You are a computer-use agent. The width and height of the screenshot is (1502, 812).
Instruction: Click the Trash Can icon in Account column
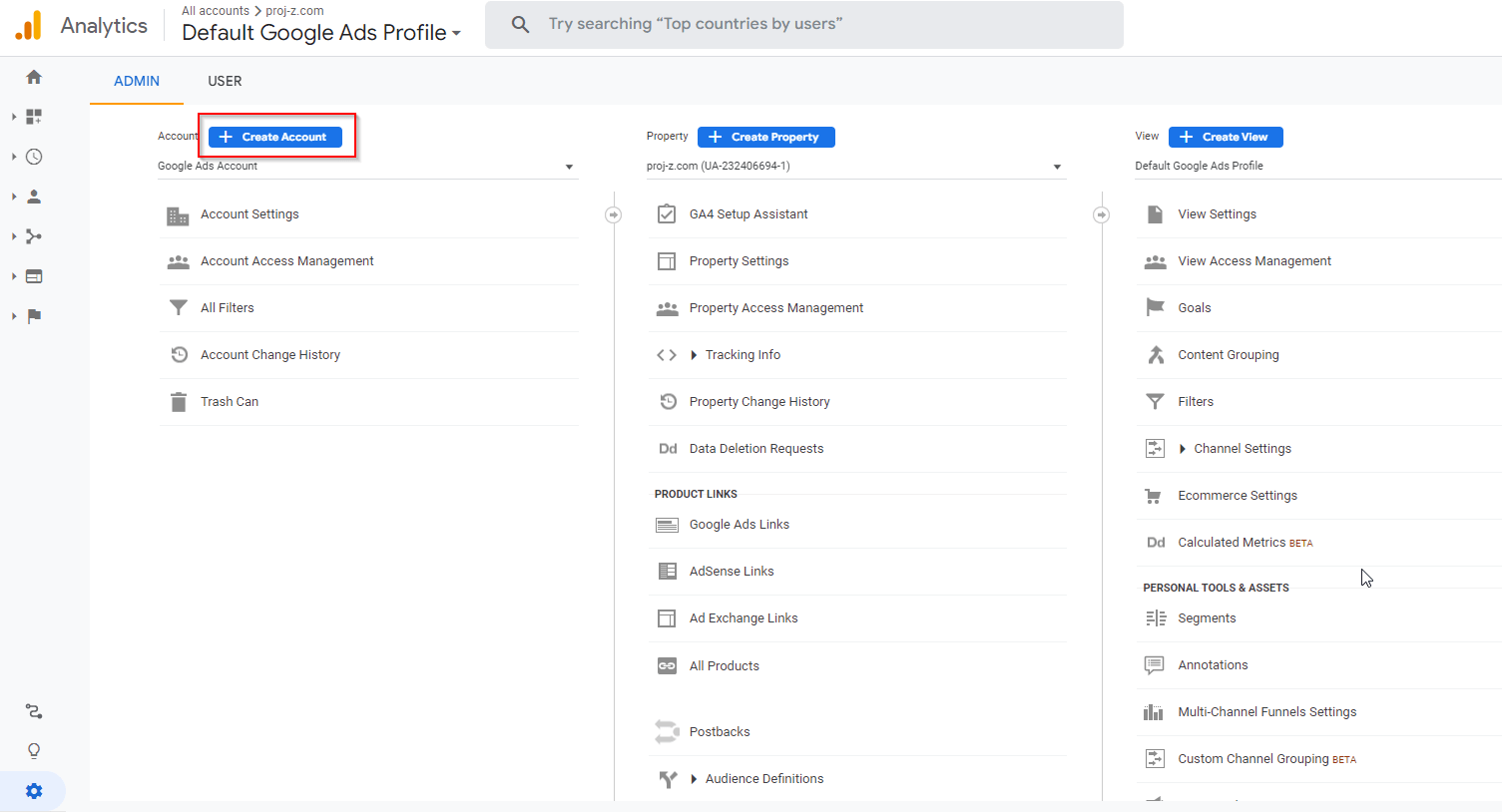(179, 402)
